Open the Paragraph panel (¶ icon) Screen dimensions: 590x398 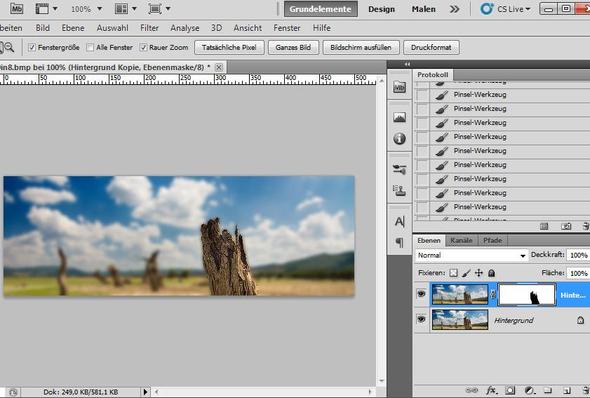[400, 243]
